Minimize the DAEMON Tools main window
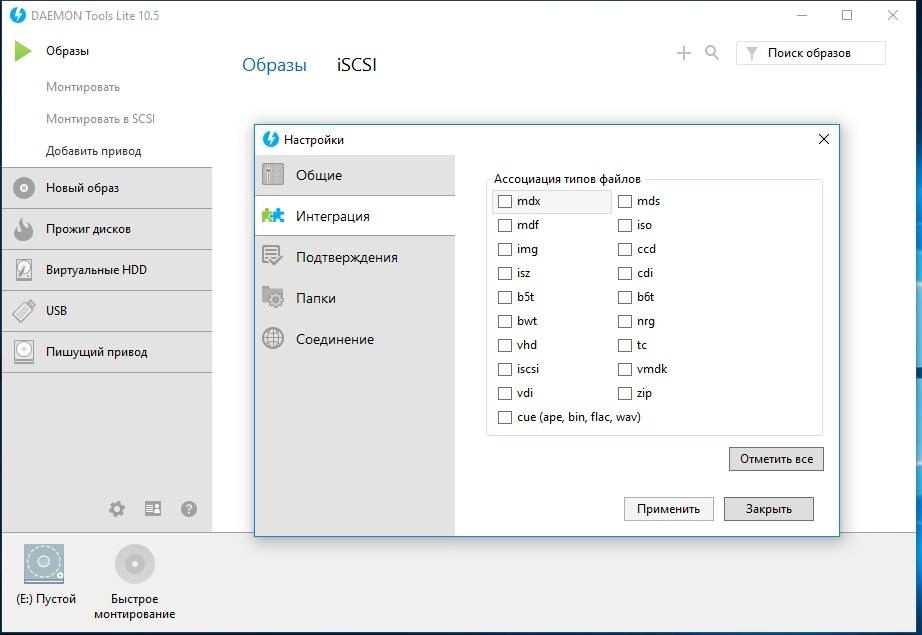Image resolution: width=922 pixels, height=635 pixels. tap(801, 15)
